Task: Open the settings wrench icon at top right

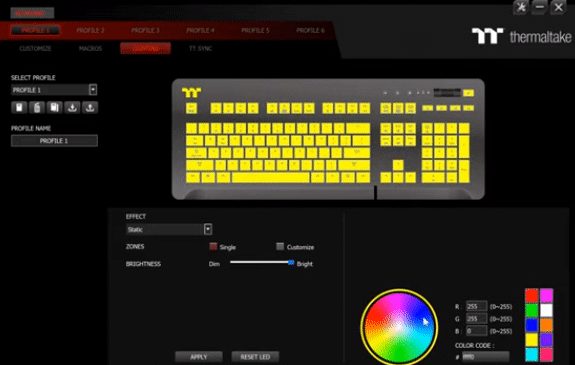Action: click(x=520, y=7)
